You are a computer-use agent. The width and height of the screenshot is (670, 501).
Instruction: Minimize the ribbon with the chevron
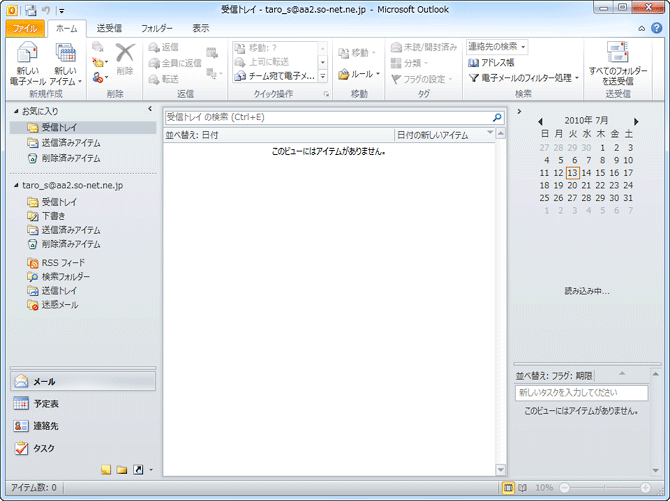642,29
